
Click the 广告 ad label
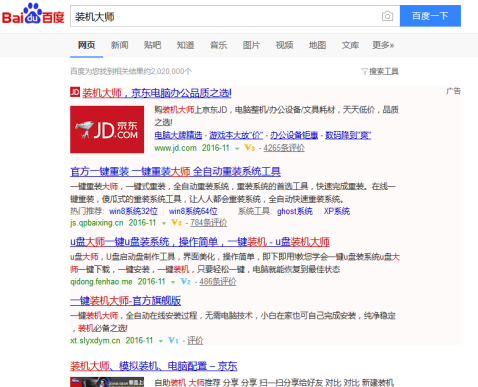point(453,91)
